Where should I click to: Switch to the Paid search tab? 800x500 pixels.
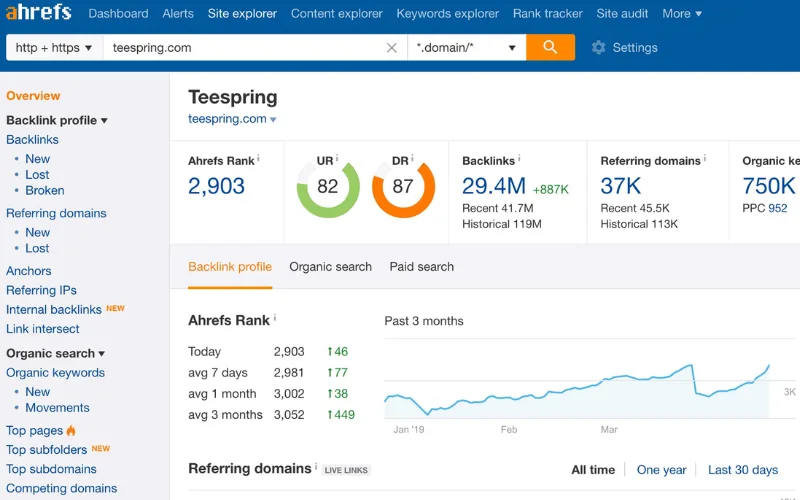coord(421,267)
